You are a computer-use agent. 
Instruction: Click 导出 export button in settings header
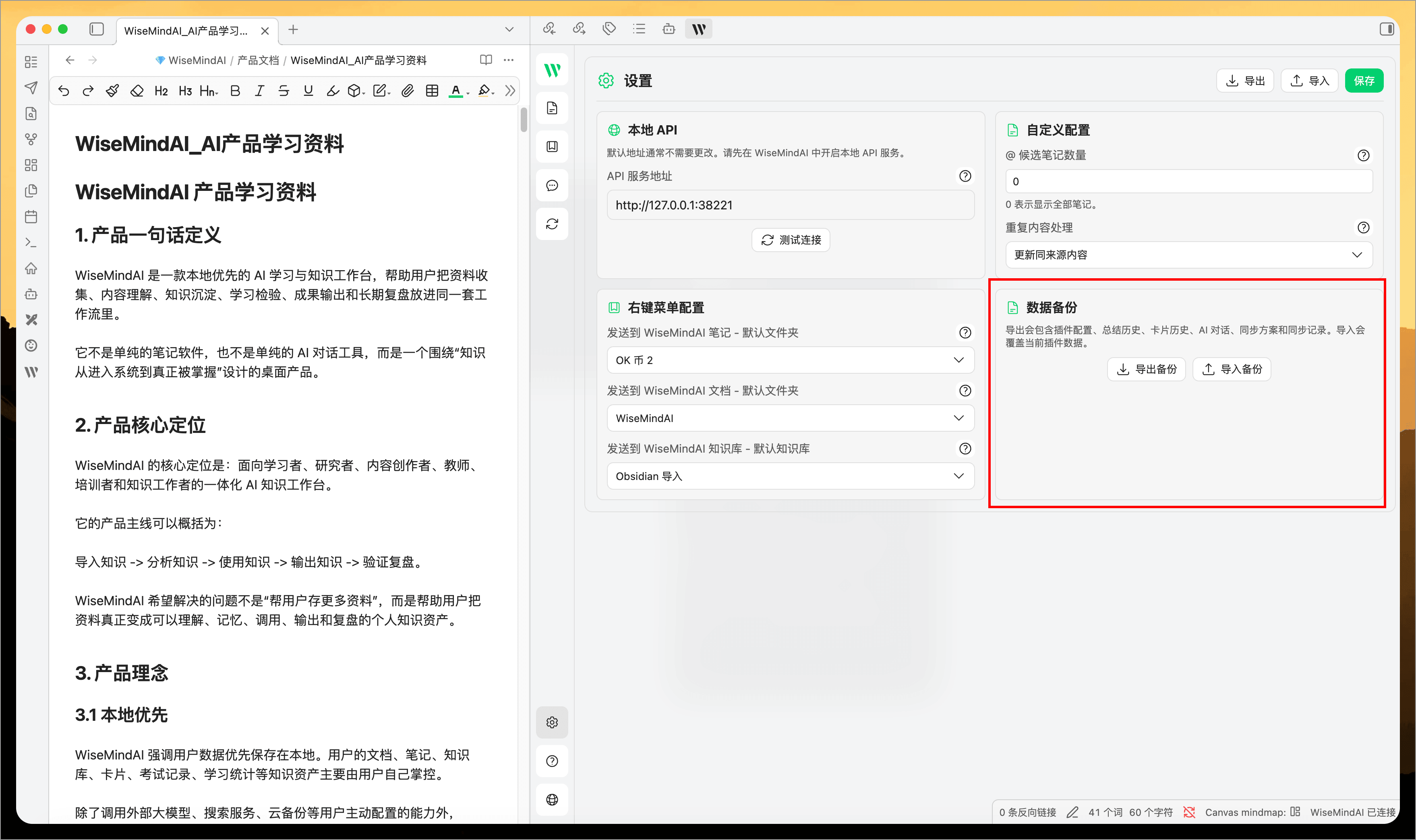coord(1245,81)
